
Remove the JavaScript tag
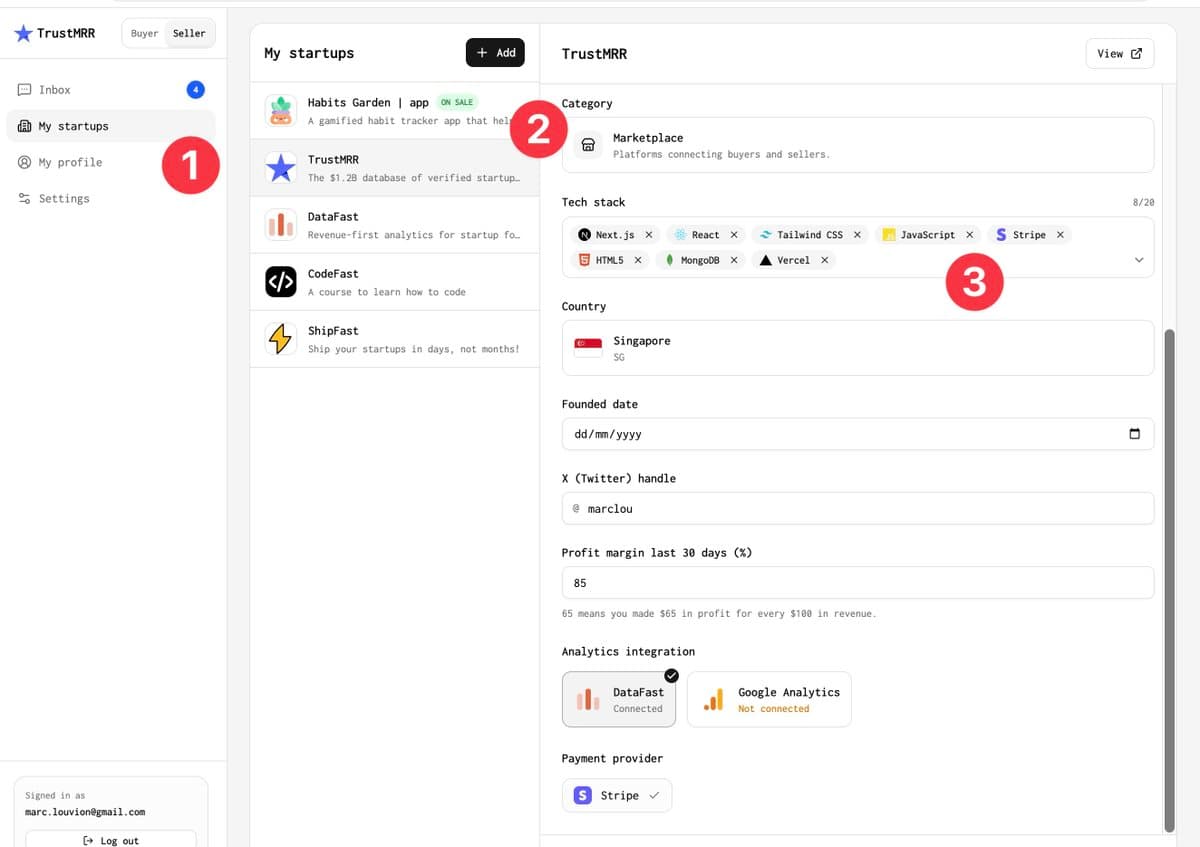click(x=969, y=235)
